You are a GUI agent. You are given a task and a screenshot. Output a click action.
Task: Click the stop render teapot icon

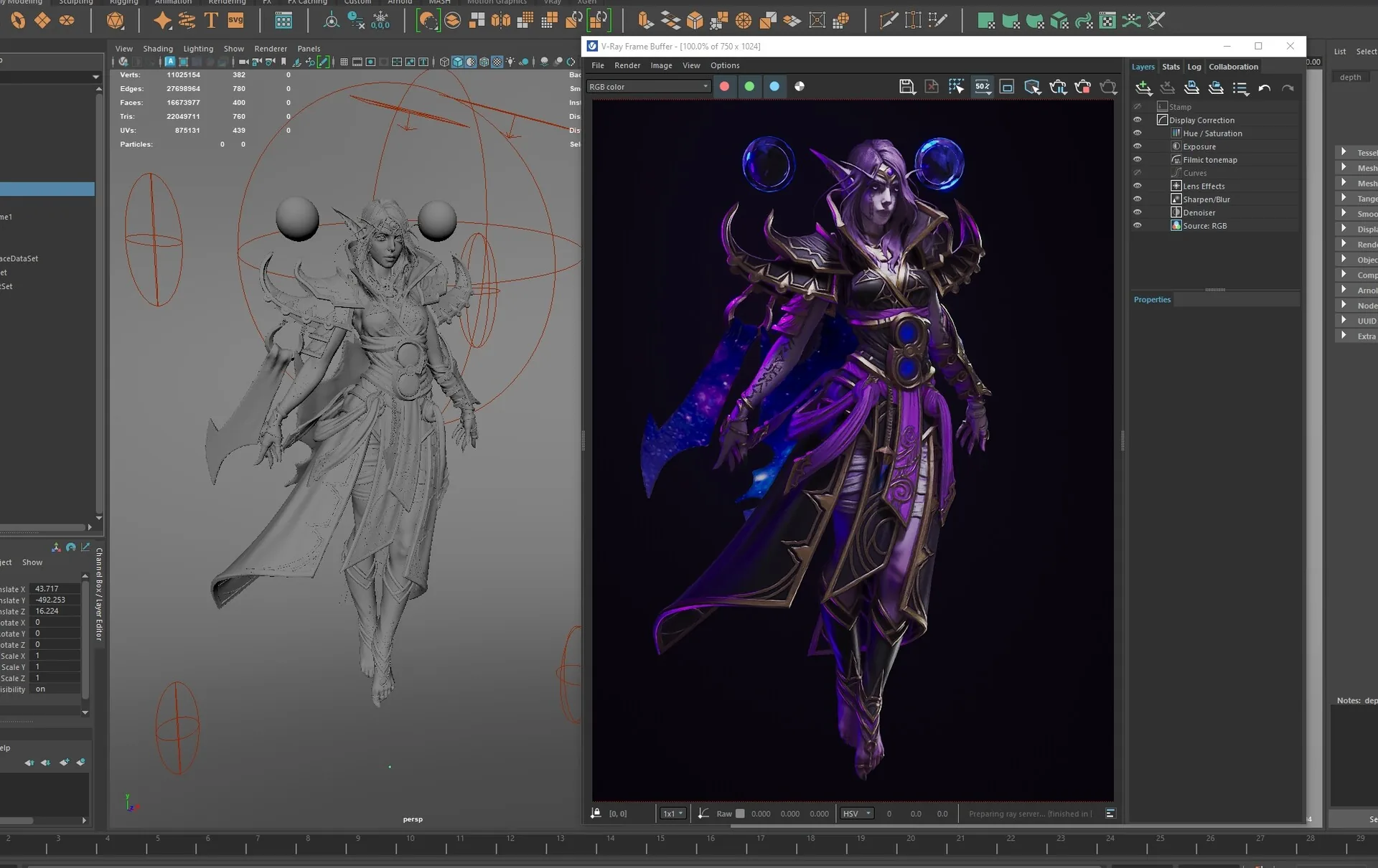coord(1083,87)
